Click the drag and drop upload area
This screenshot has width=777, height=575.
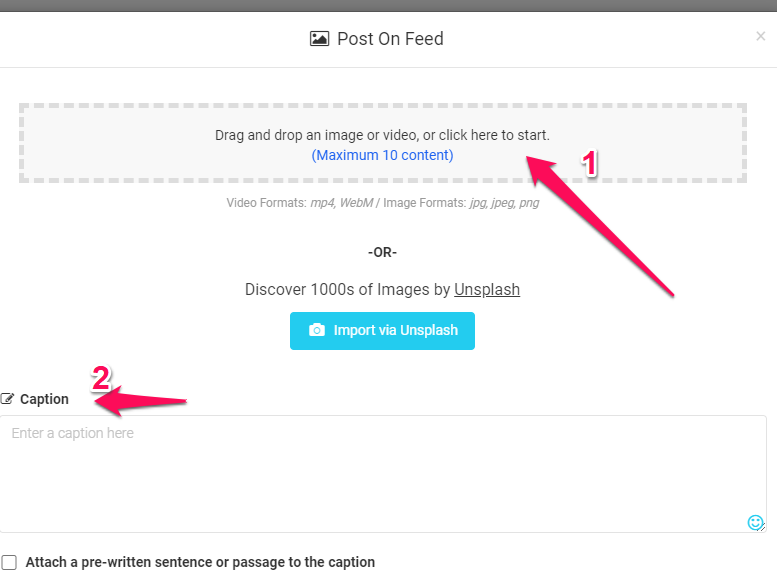pyautogui.click(x=383, y=143)
